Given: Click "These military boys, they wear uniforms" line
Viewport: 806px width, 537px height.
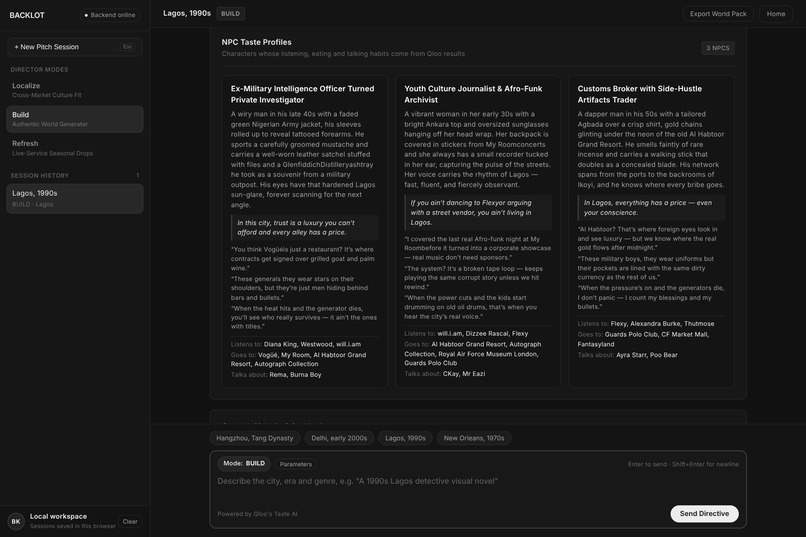Looking at the screenshot, I should [646, 268].
